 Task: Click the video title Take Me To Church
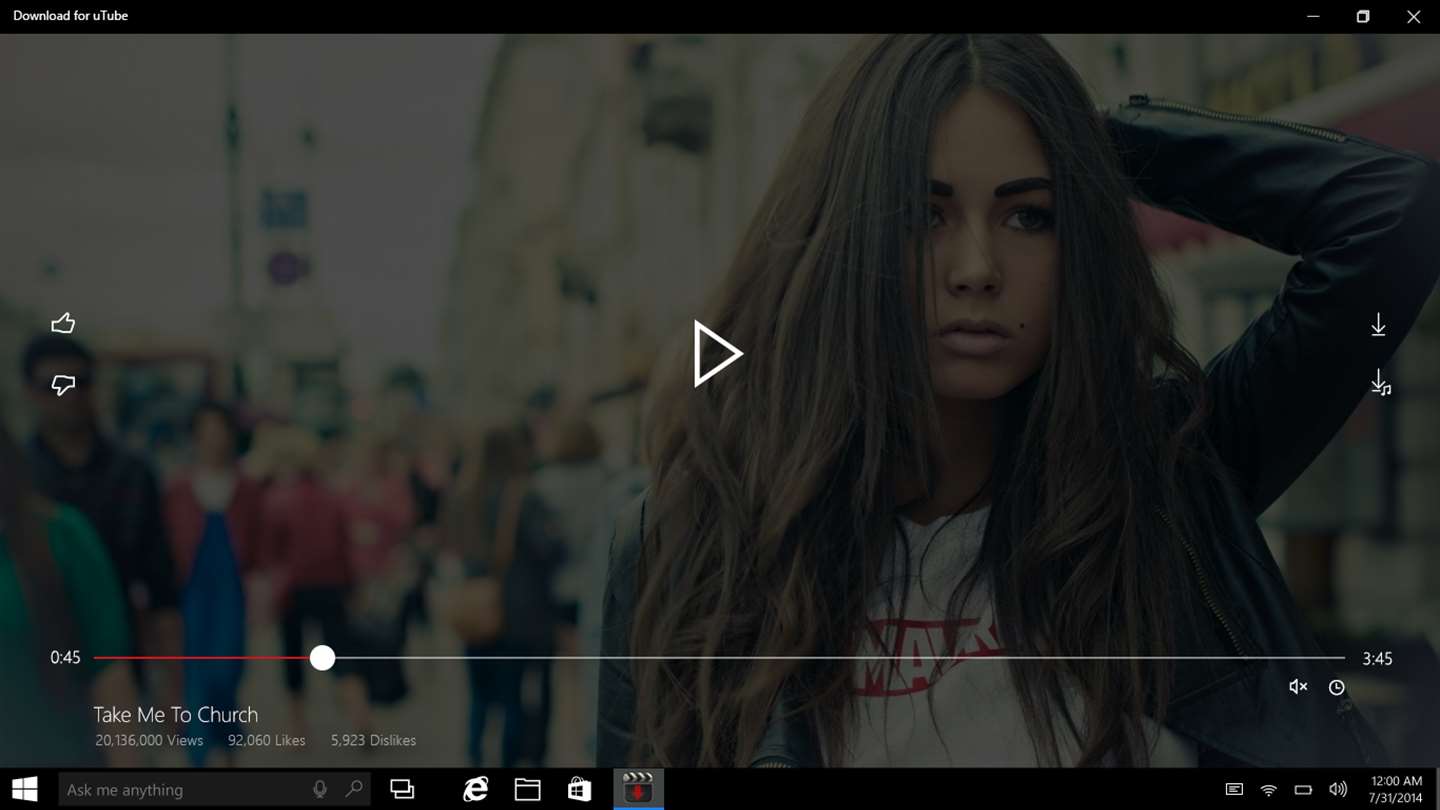(176, 715)
